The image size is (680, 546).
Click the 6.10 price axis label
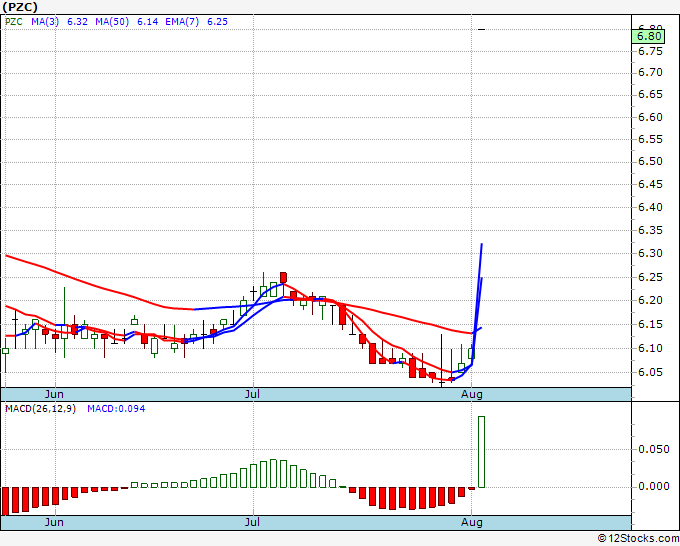pyautogui.click(x=650, y=348)
